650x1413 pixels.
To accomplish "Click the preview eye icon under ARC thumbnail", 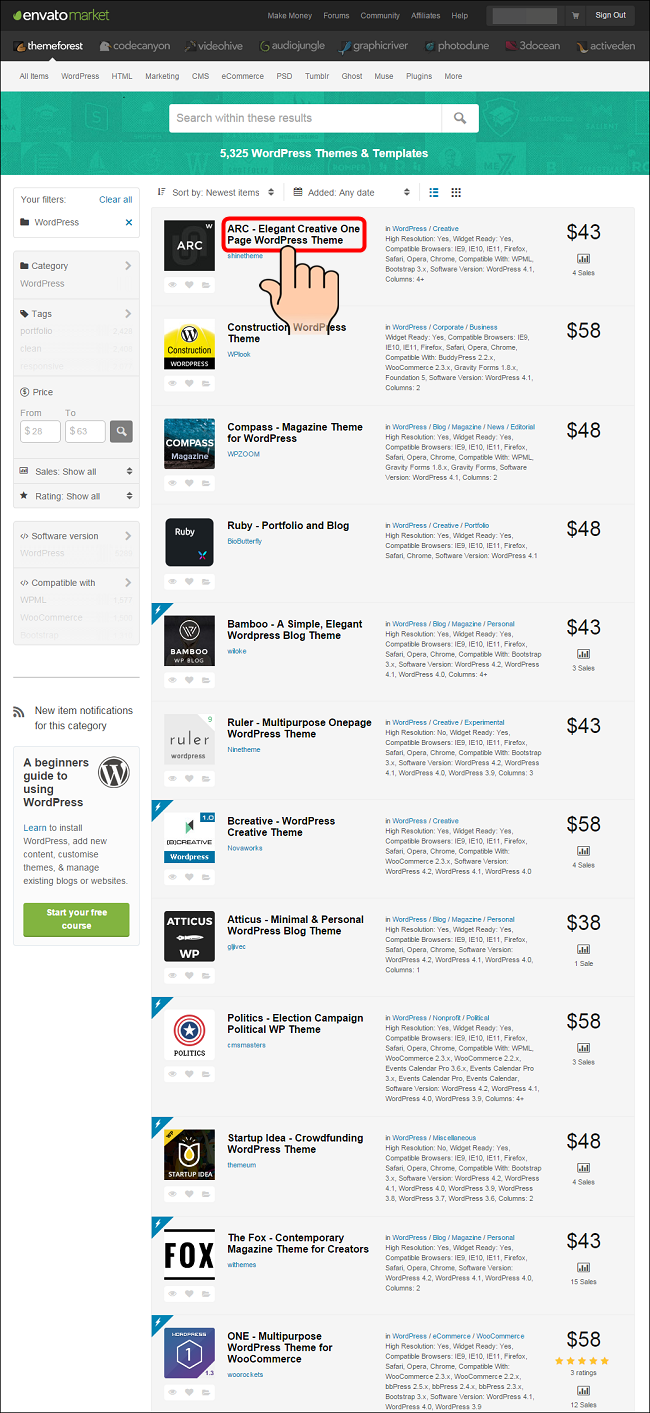I will (172, 285).
